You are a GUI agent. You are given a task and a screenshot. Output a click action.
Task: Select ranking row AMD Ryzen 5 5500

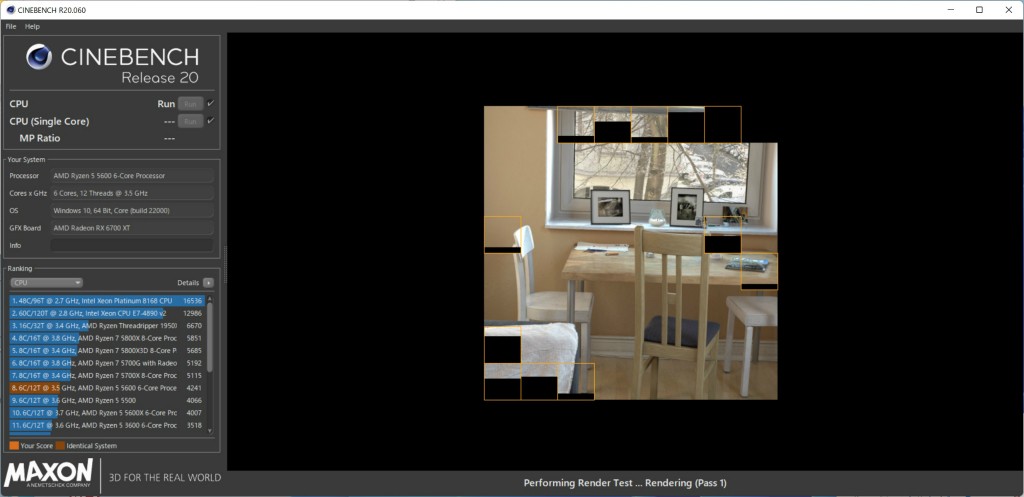[x=107, y=400]
